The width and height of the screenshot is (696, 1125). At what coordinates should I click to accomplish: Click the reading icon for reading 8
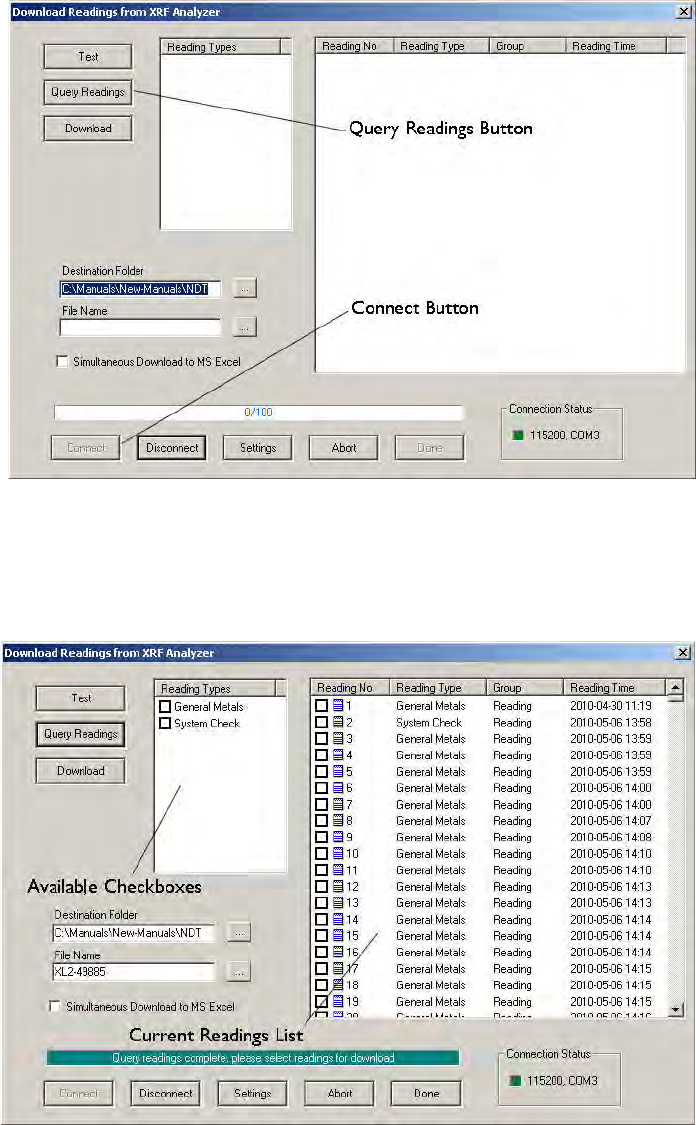(x=338, y=821)
